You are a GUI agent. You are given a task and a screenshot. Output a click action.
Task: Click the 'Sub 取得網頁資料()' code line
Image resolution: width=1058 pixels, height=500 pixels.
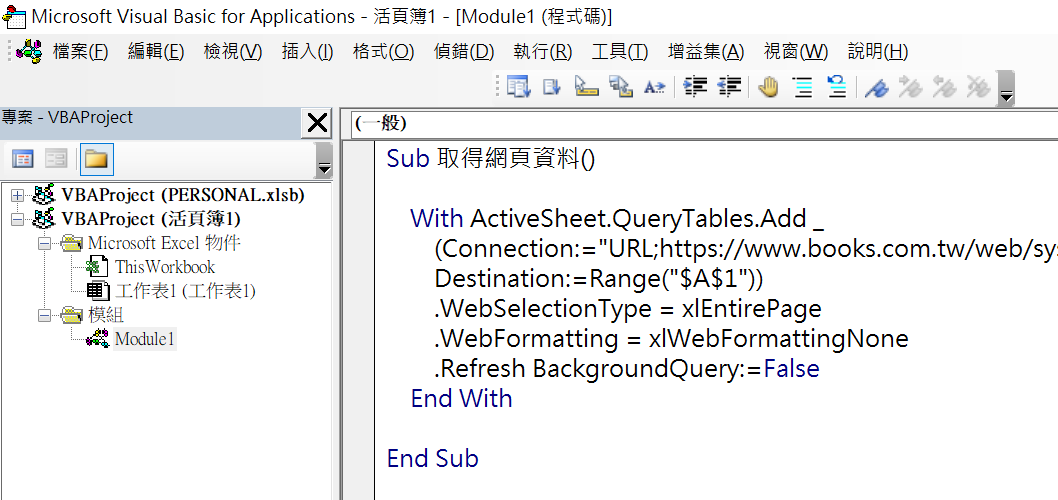(491, 159)
